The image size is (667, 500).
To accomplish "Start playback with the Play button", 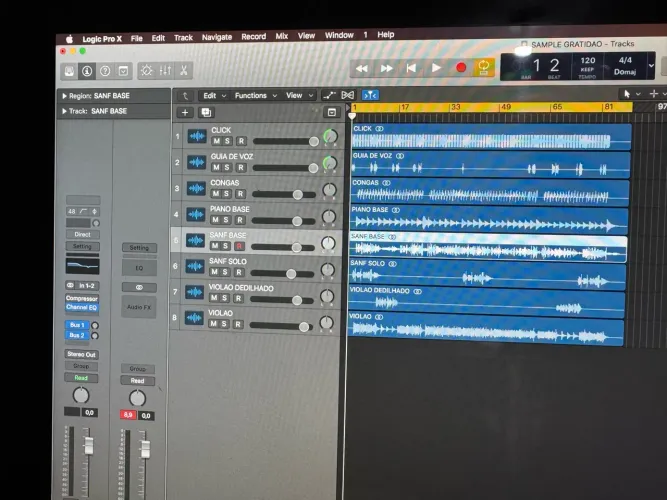I will pyautogui.click(x=436, y=68).
